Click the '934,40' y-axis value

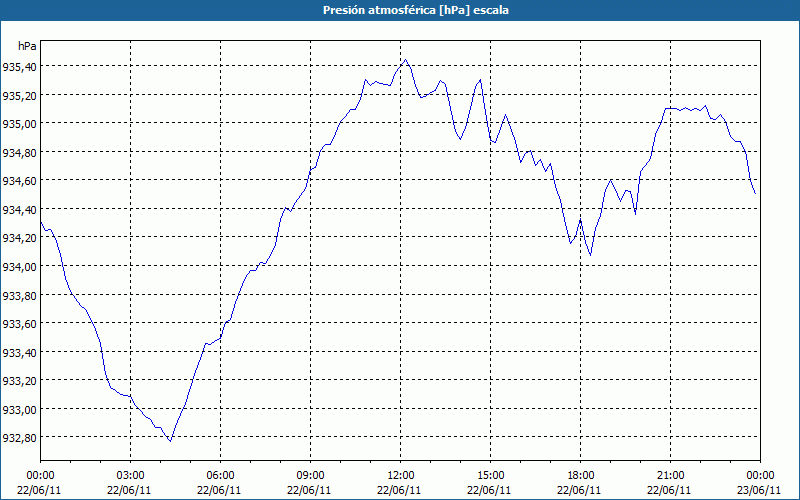(x=18, y=209)
